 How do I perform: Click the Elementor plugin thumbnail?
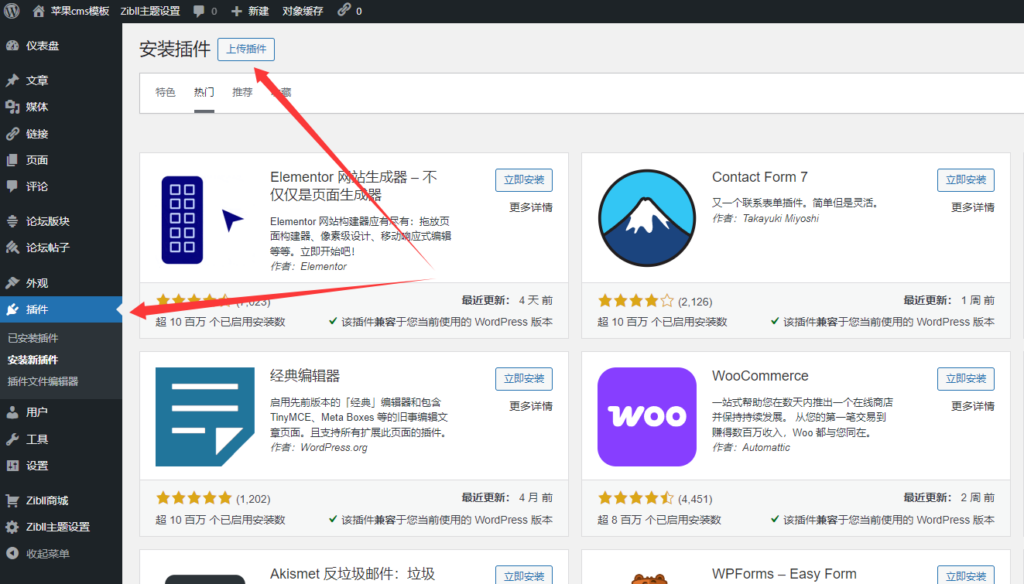click(x=205, y=220)
